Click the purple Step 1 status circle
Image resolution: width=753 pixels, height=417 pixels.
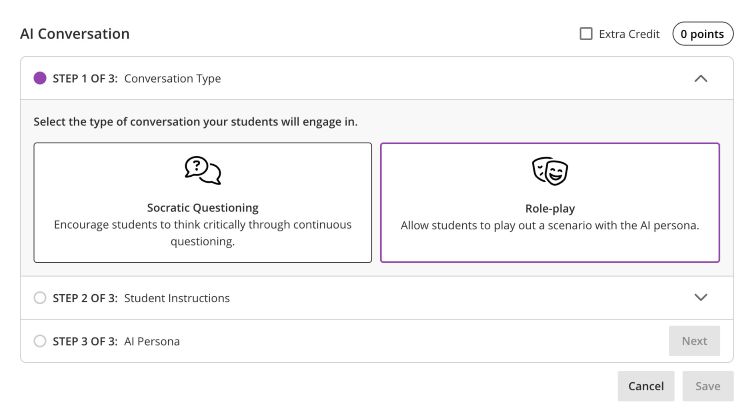point(40,78)
